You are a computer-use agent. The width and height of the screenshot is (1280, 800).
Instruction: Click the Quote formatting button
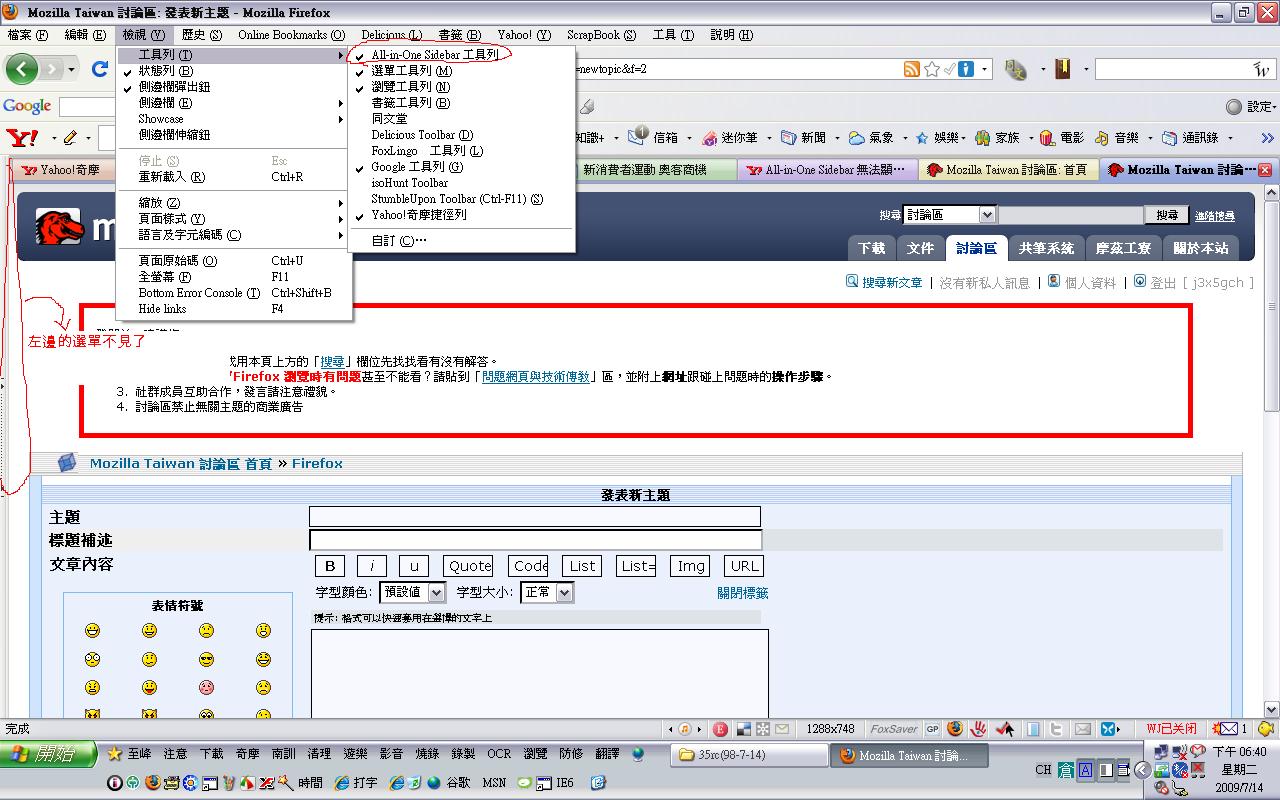468,566
